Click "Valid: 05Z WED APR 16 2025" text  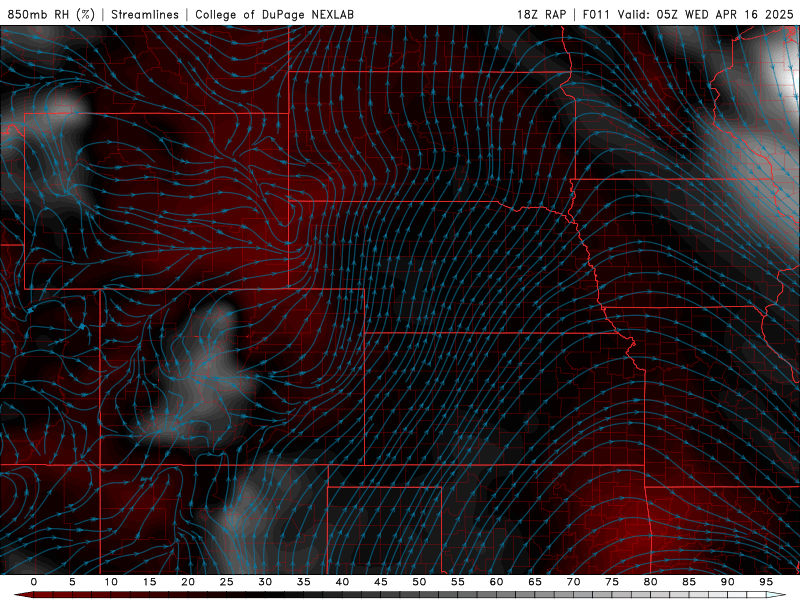click(706, 14)
